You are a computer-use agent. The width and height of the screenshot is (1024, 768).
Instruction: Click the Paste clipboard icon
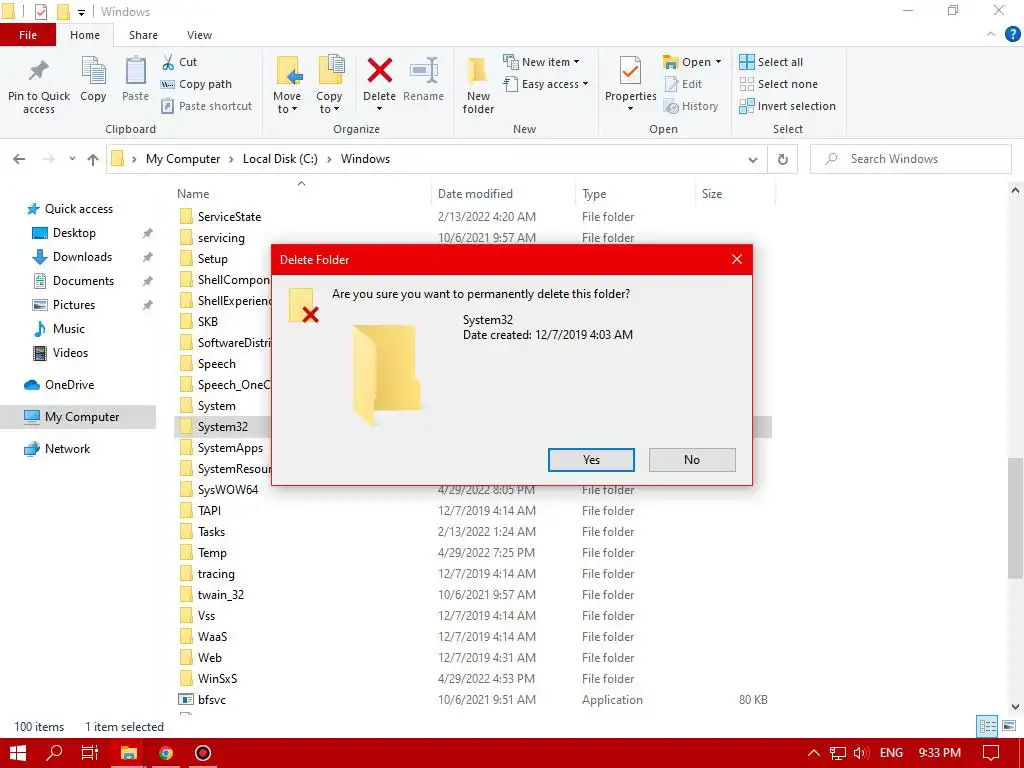(135, 71)
